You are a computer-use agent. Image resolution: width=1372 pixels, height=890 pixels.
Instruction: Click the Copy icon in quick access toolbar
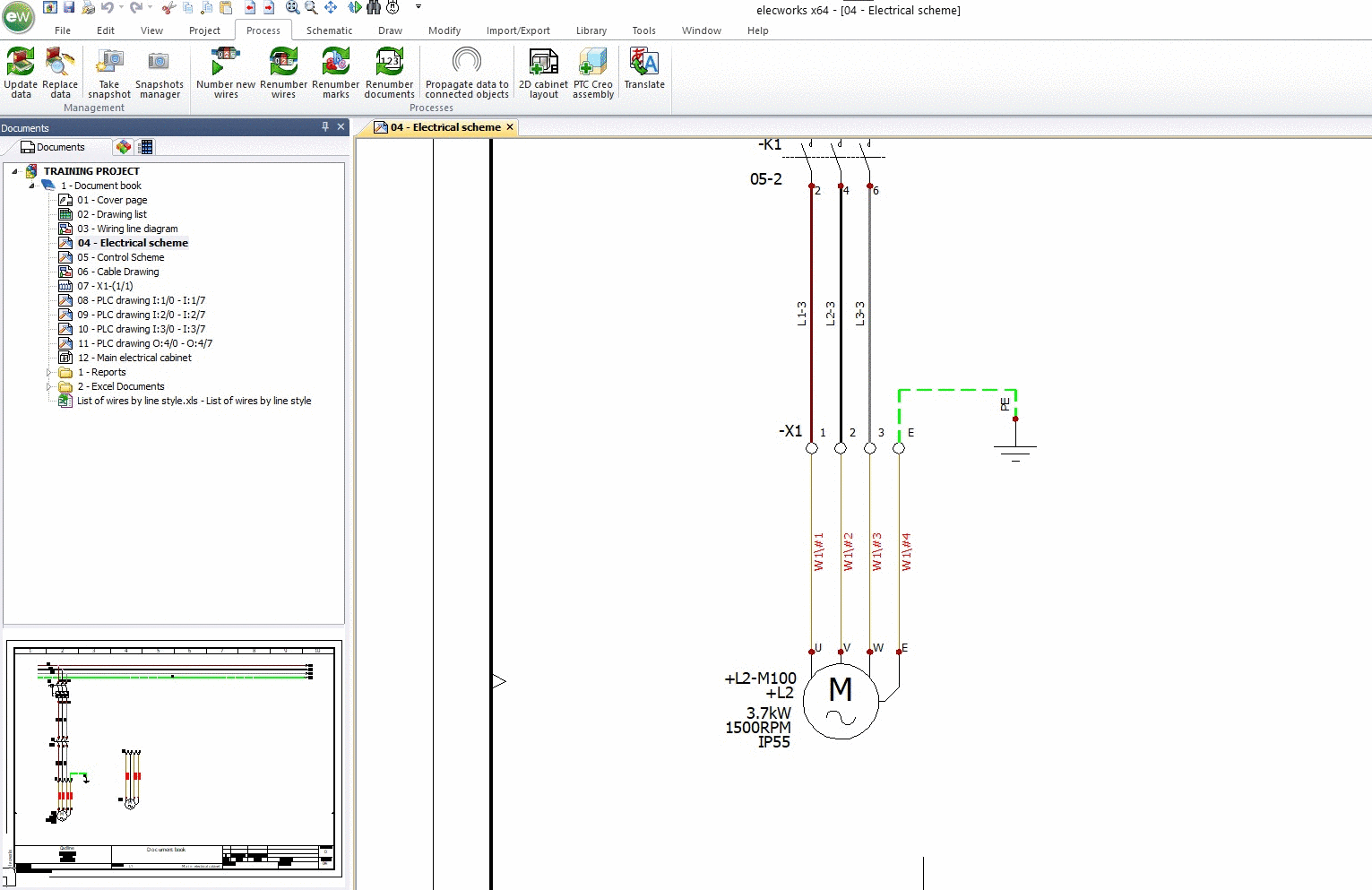click(187, 7)
